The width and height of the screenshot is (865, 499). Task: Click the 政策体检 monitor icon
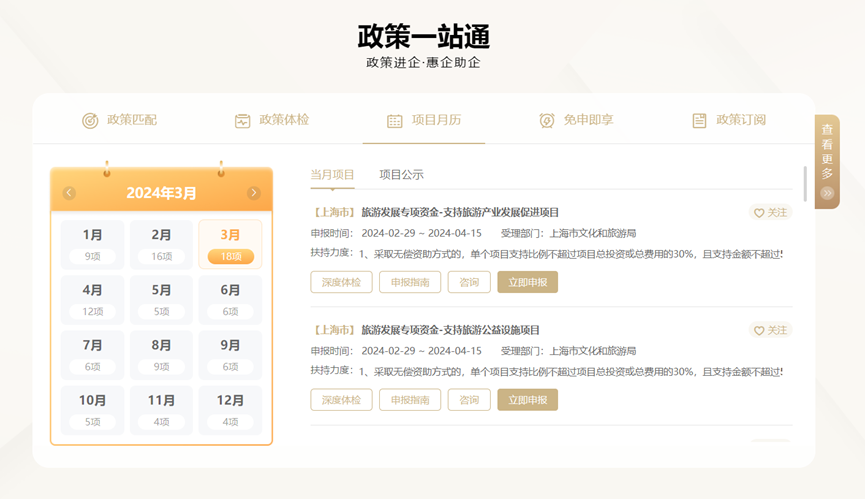[x=242, y=121]
